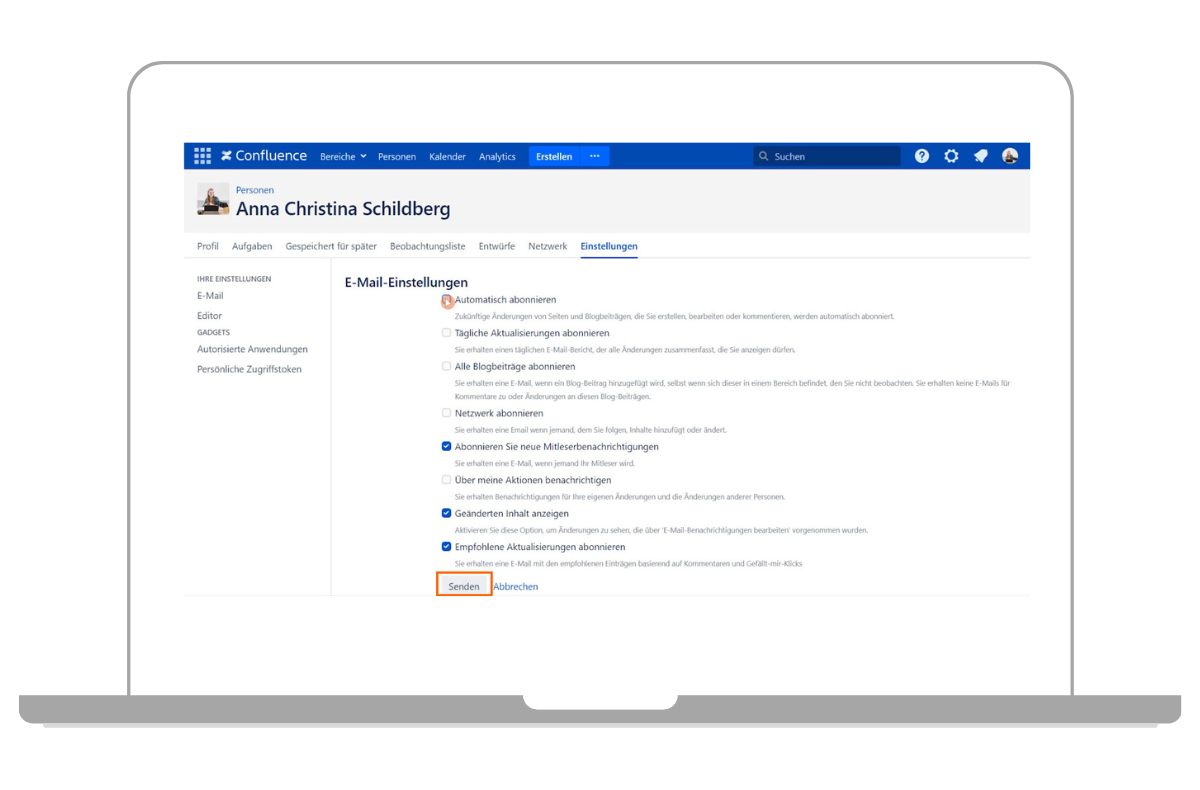
Task: Click the Confluence logo
Action: [x=264, y=156]
